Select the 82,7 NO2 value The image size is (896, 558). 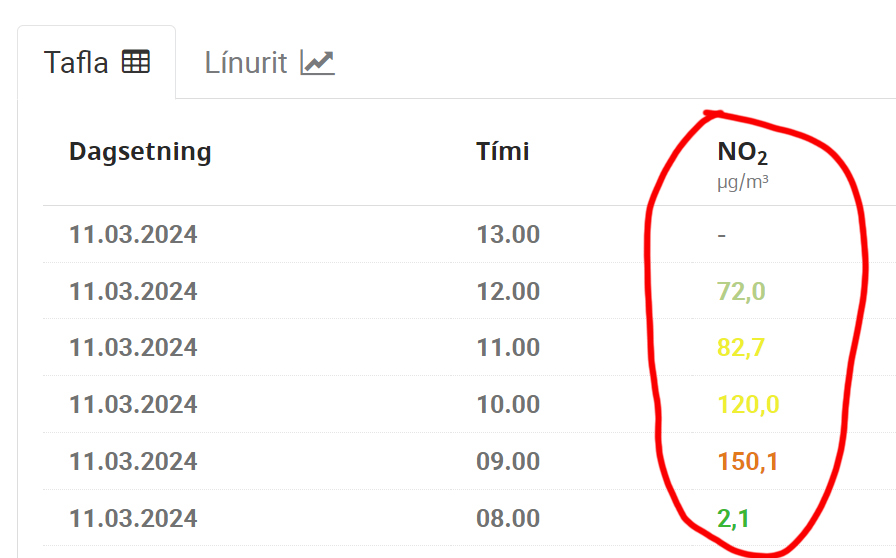(741, 348)
